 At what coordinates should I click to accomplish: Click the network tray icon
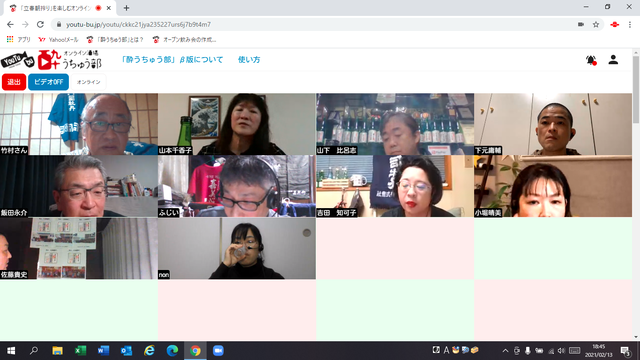(551, 351)
